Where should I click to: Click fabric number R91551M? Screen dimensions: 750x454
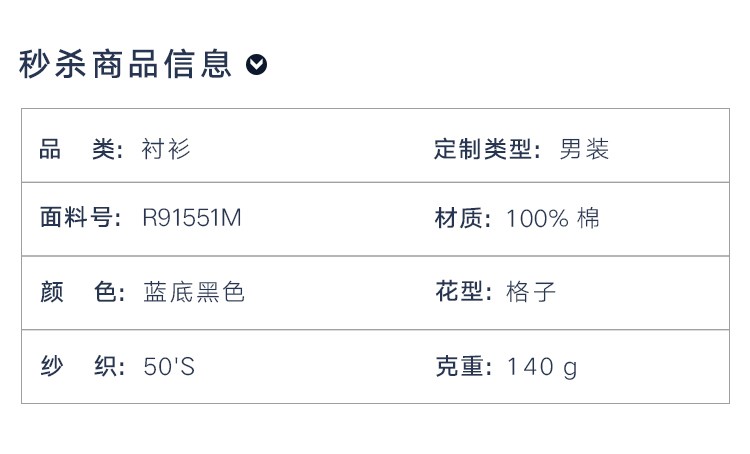point(192,218)
